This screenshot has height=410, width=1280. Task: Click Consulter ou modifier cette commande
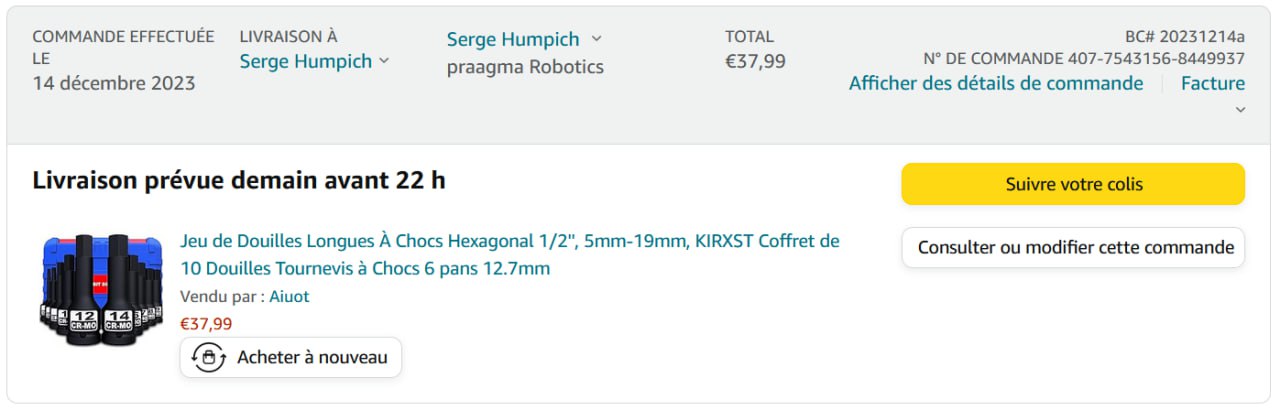1073,248
